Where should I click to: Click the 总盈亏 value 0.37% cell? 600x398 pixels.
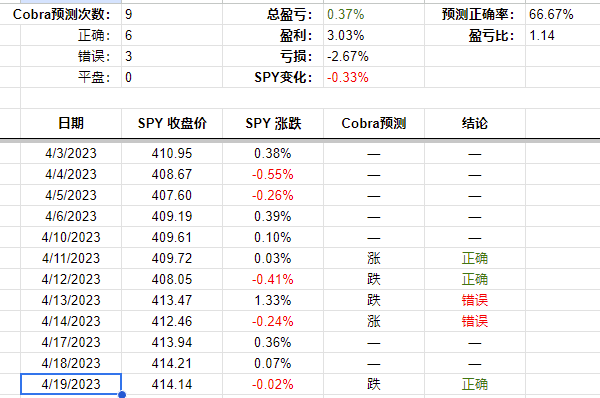374,15
